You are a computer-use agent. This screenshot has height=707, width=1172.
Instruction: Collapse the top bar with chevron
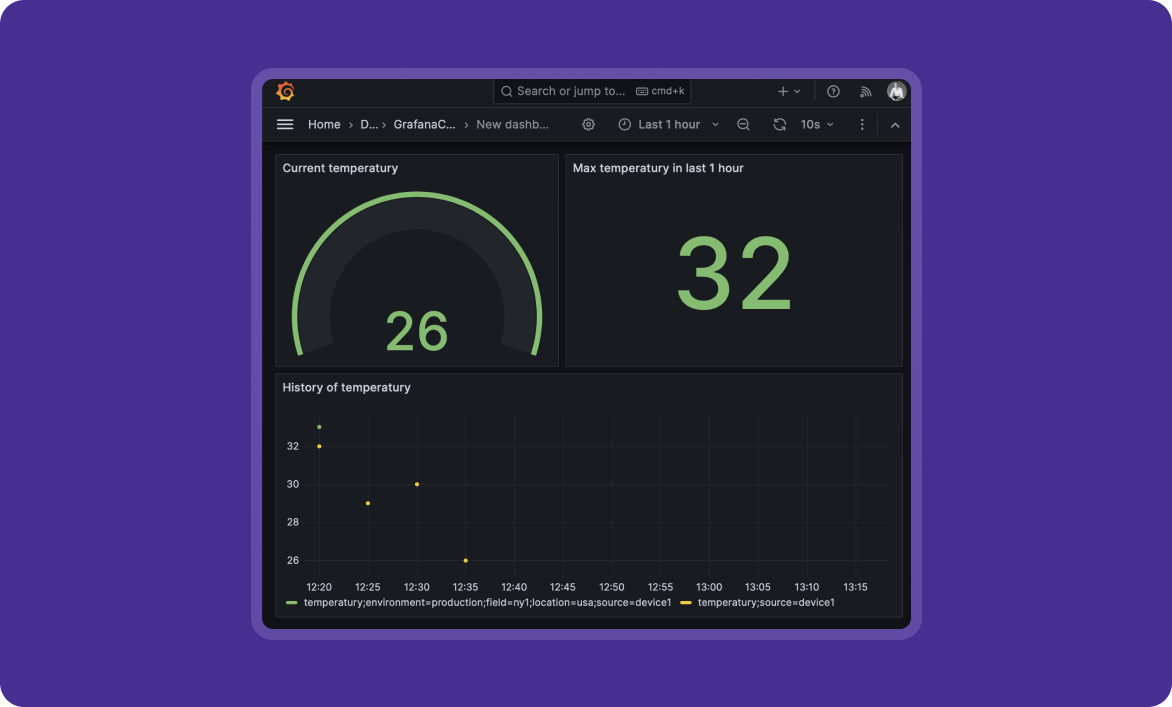pos(895,124)
